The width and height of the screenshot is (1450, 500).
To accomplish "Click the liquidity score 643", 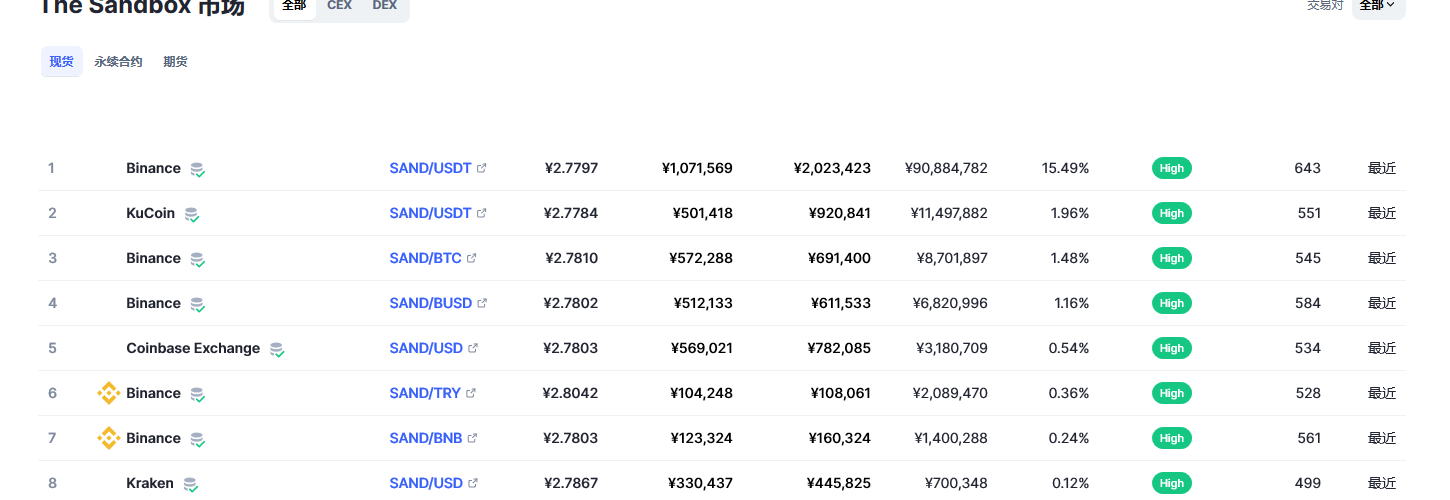I will click(1307, 168).
